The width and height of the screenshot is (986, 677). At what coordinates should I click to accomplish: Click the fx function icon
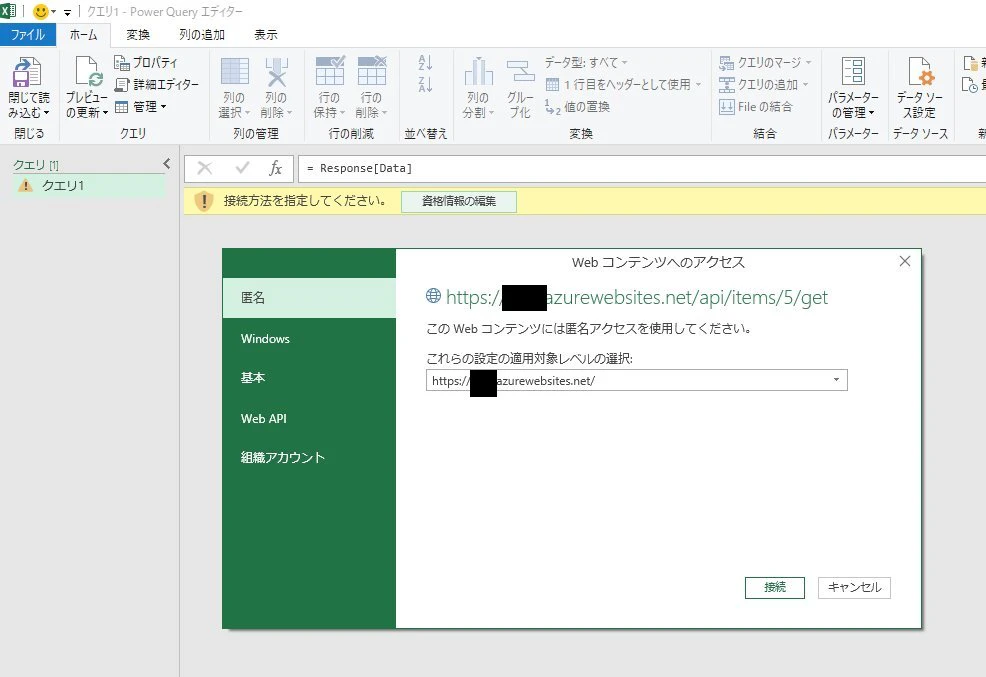tap(275, 168)
